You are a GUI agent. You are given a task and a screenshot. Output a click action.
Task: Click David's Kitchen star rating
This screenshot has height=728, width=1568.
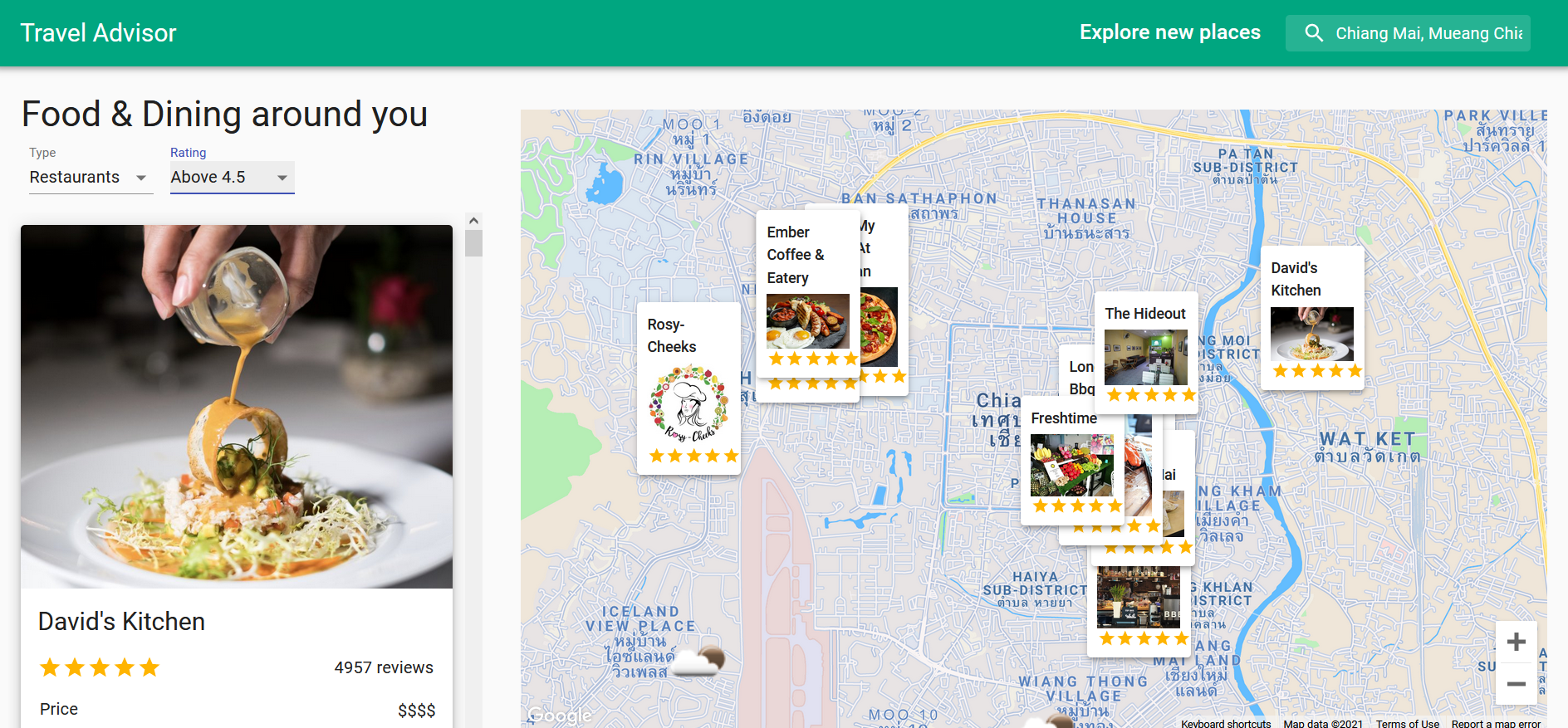[99, 667]
